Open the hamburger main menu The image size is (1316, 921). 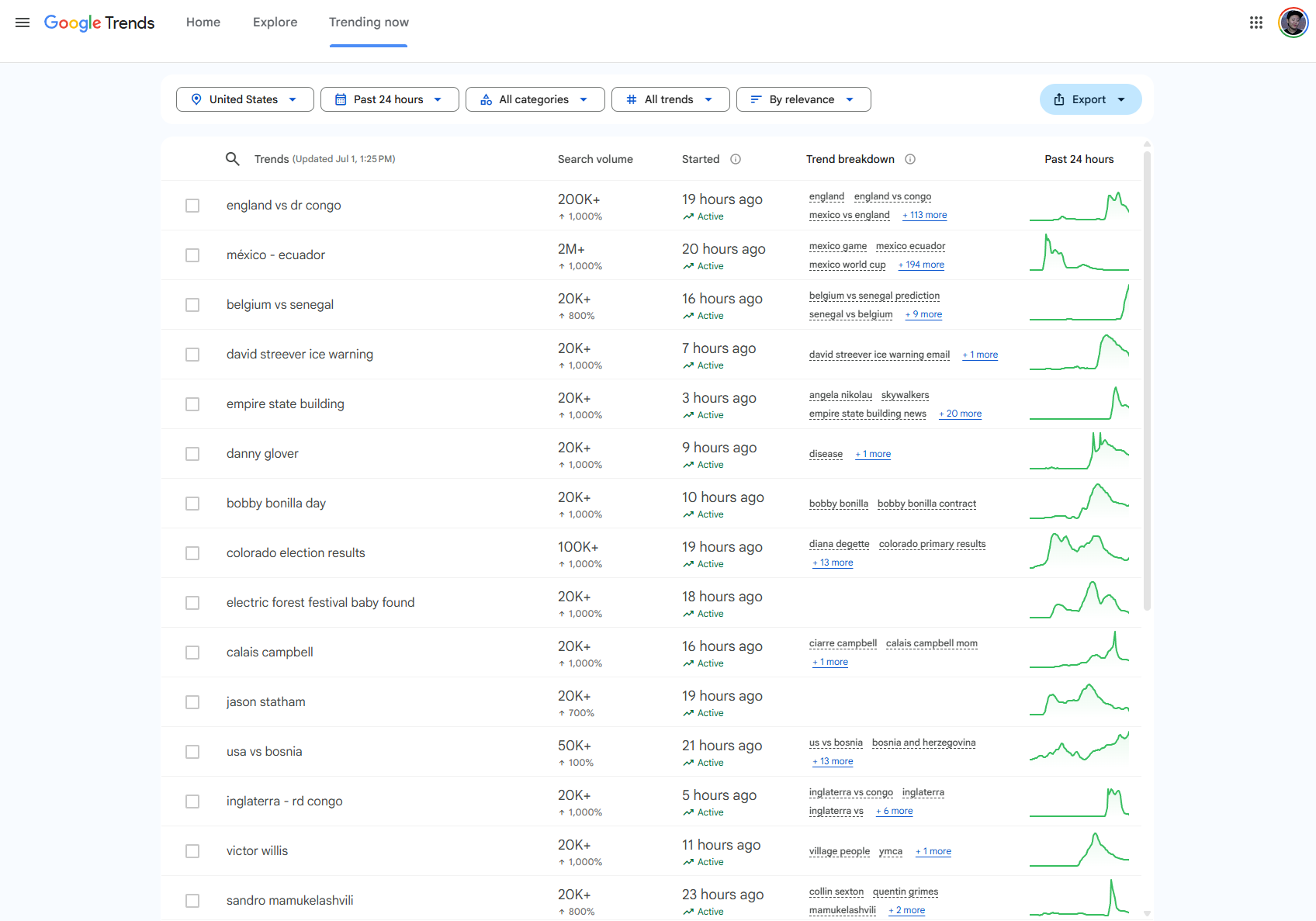(x=23, y=23)
